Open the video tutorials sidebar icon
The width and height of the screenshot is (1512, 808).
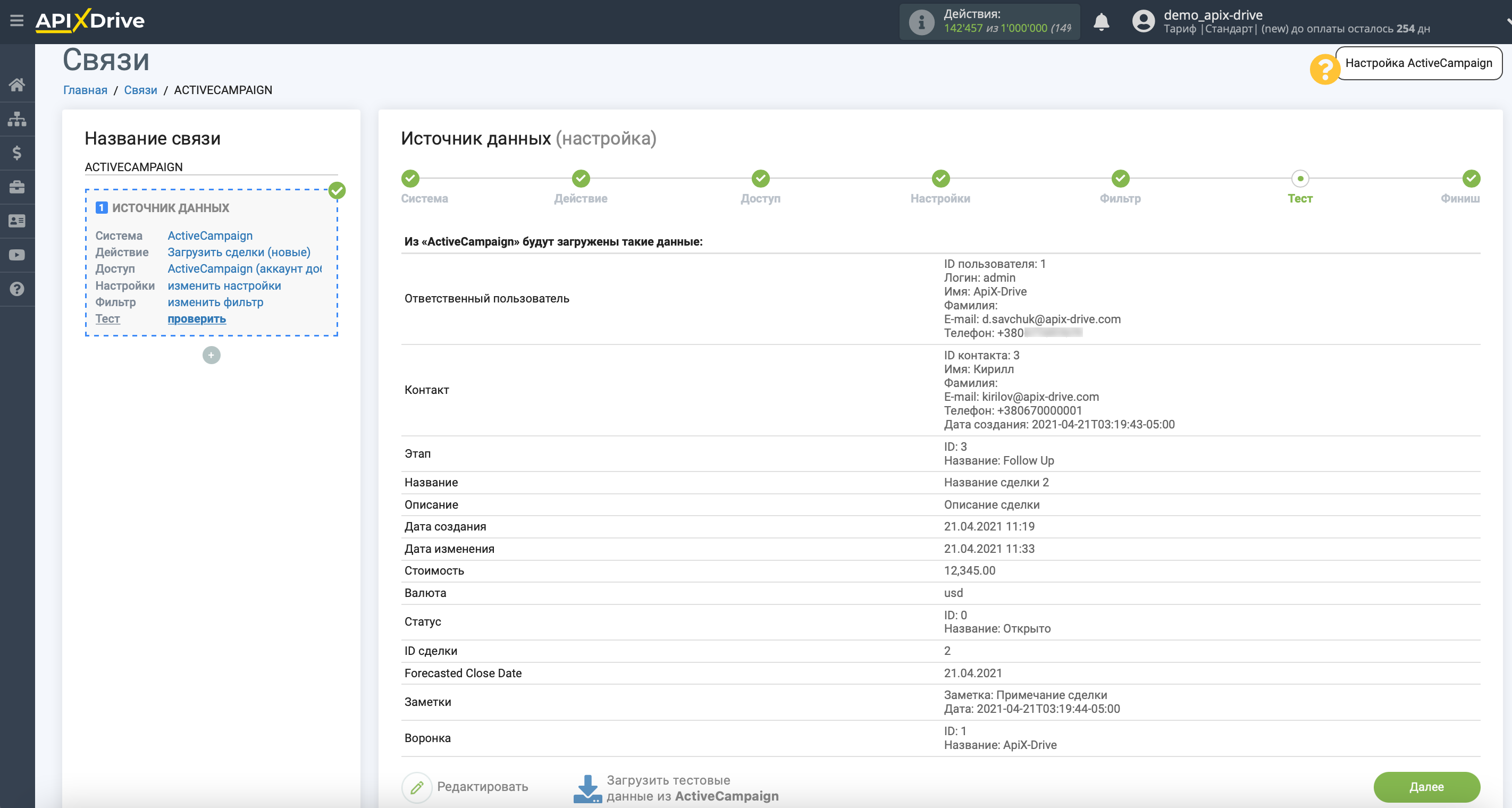pos(17,255)
